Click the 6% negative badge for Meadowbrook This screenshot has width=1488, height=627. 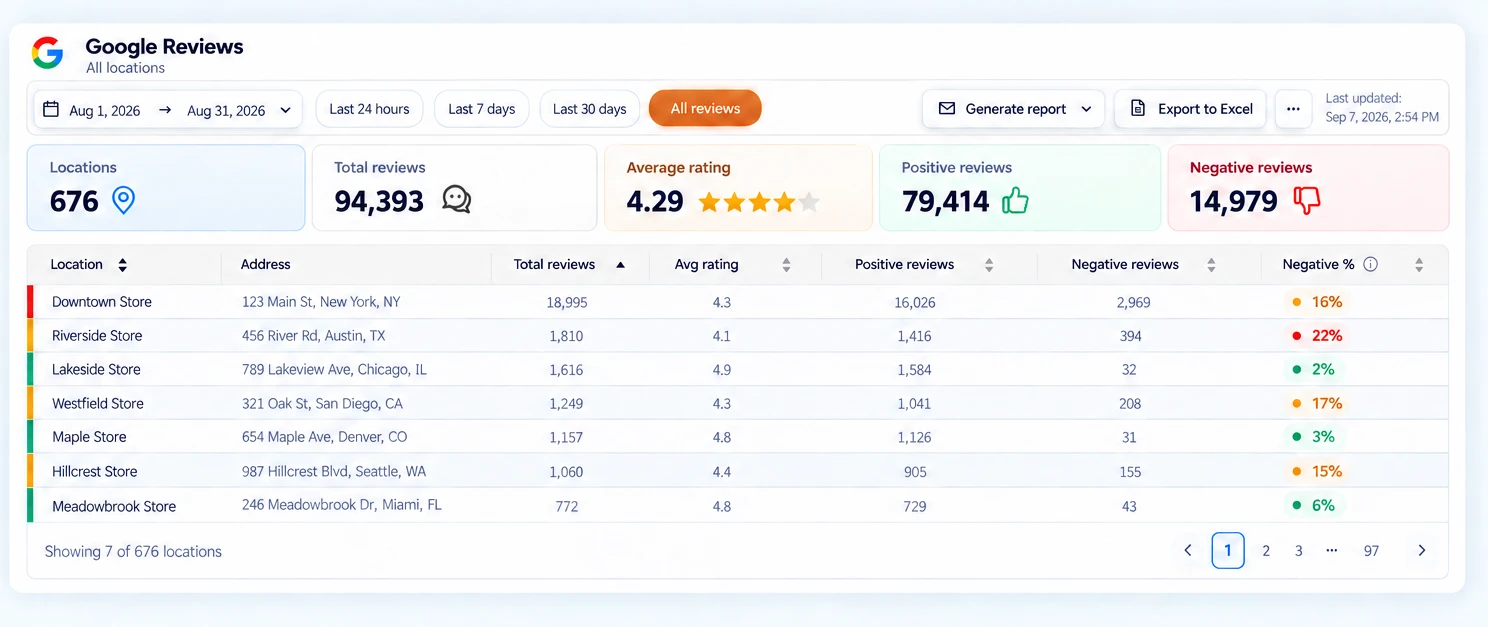[x=1313, y=505]
